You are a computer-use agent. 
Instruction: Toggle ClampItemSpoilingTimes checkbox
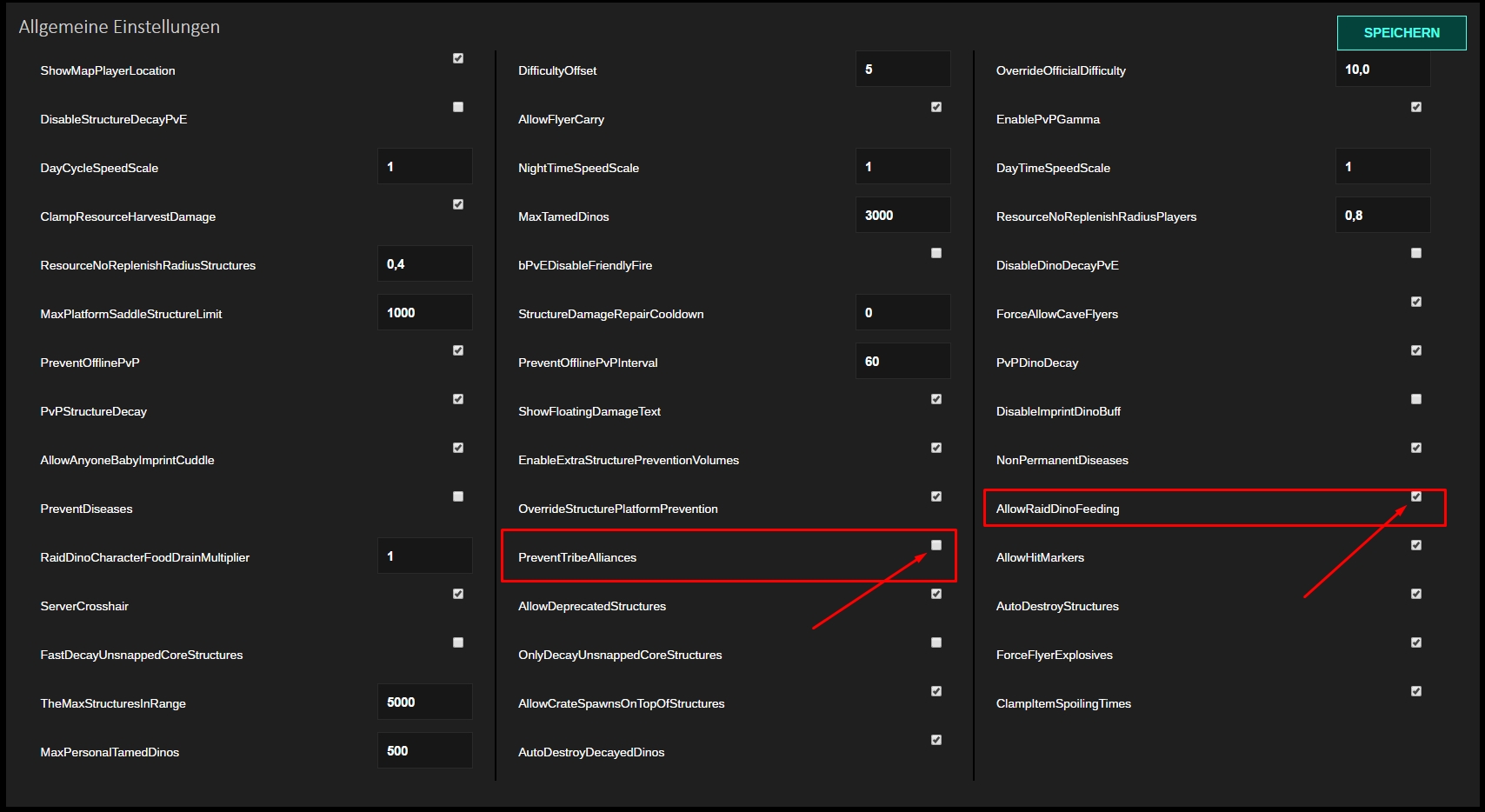pyautogui.click(x=1416, y=691)
